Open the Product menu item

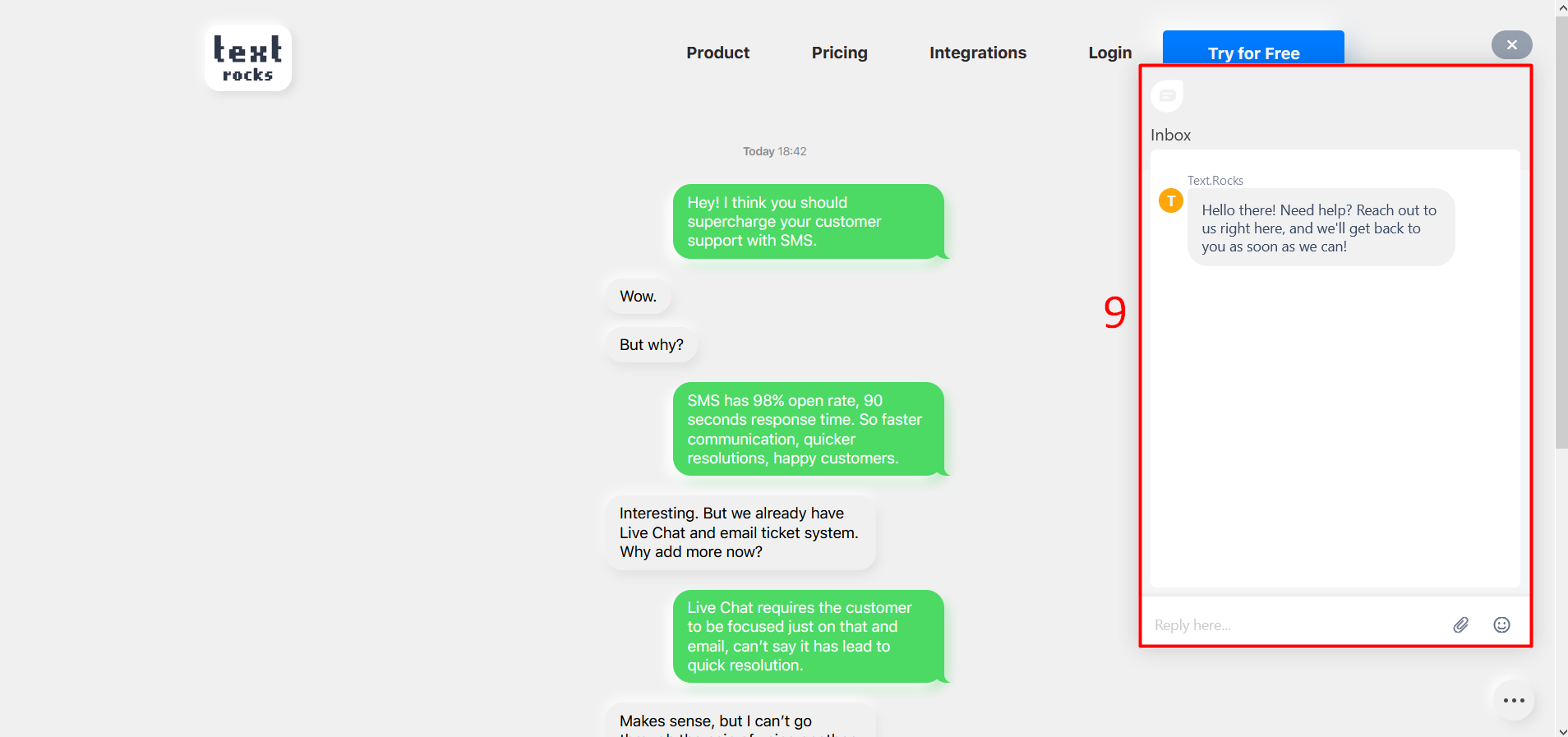tap(717, 53)
